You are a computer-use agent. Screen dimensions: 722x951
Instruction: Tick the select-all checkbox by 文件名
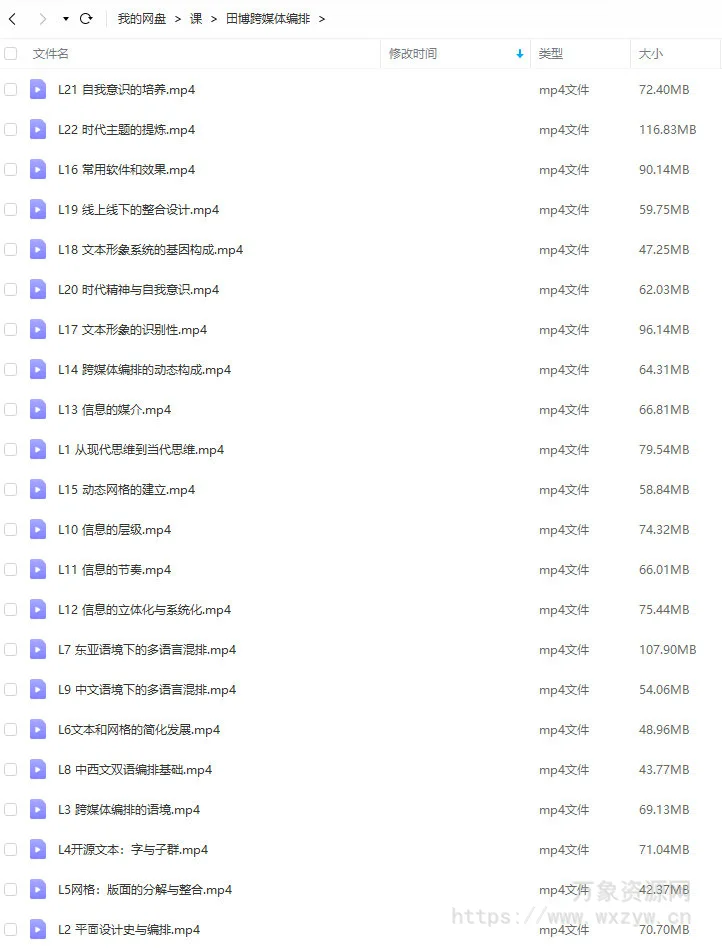pyautogui.click(x=10, y=54)
